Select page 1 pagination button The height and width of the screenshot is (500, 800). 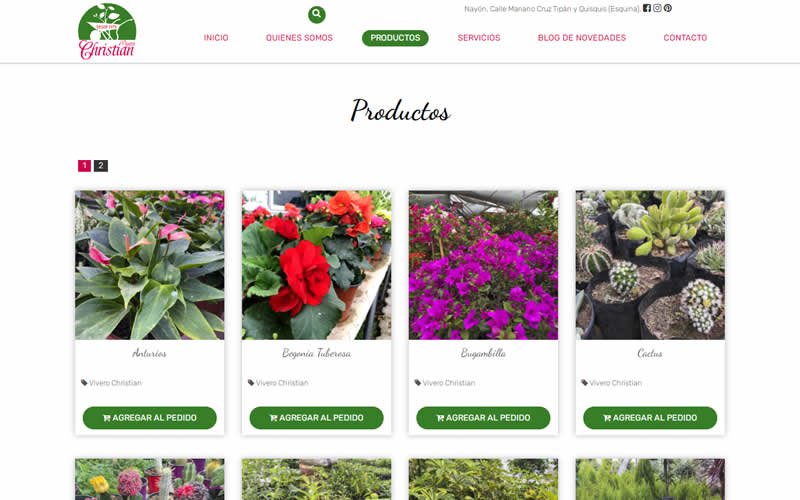(84, 166)
